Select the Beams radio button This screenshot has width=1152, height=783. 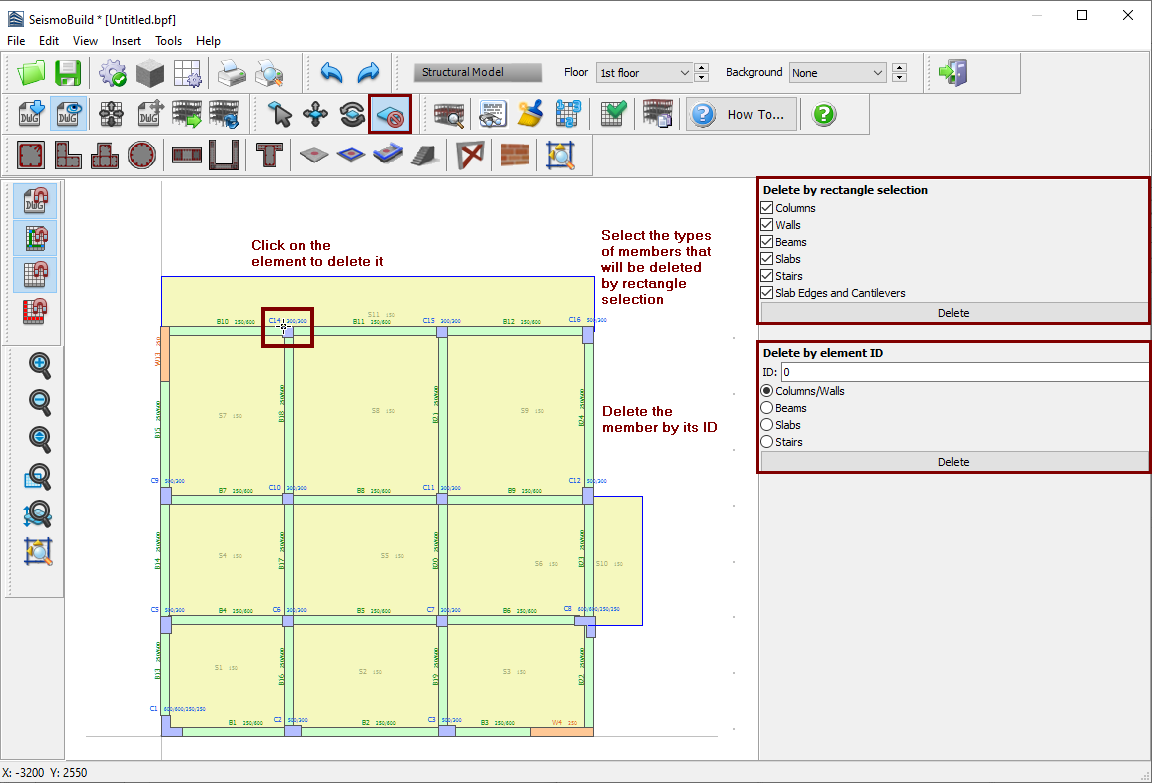click(767, 408)
